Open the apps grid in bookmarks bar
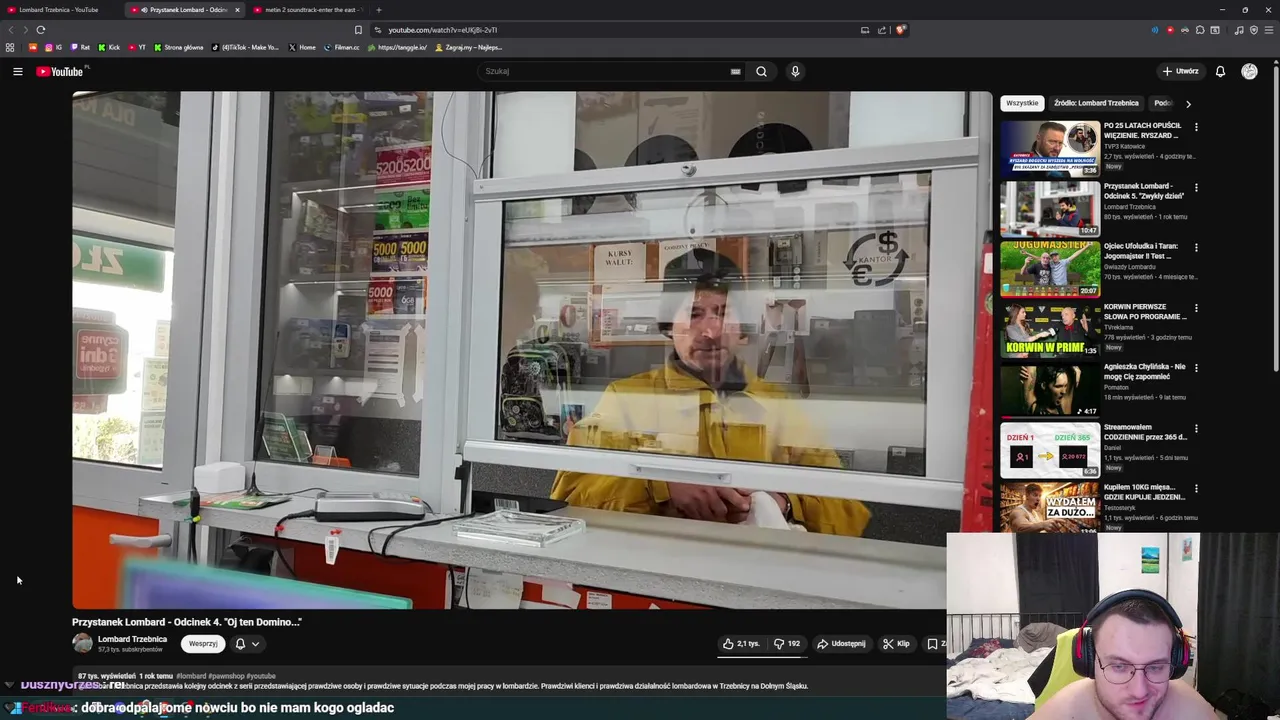This screenshot has width=1280, height=720. pos(10,47)
